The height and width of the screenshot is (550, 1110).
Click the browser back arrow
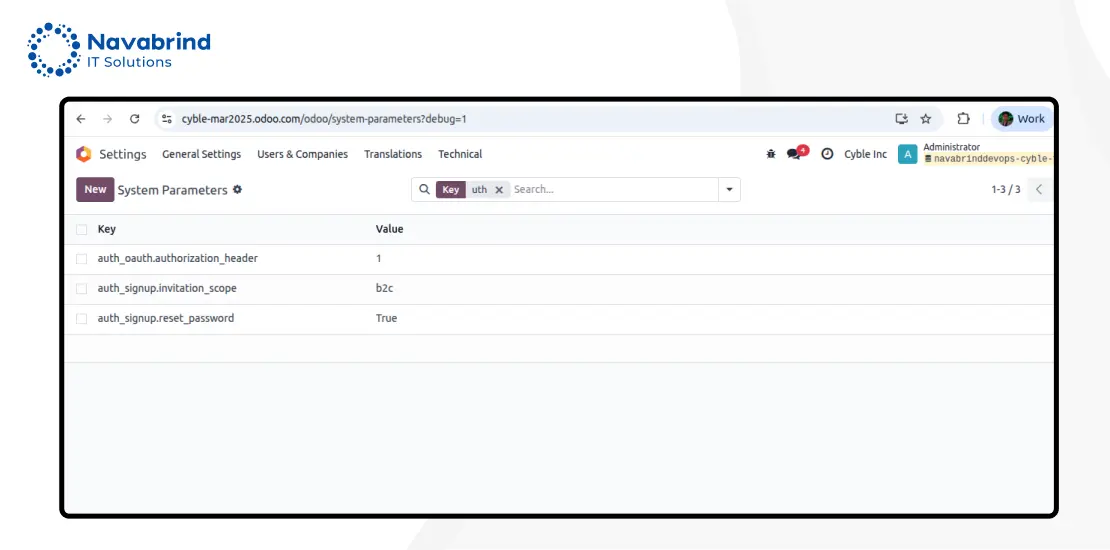[x=82, y=119]
